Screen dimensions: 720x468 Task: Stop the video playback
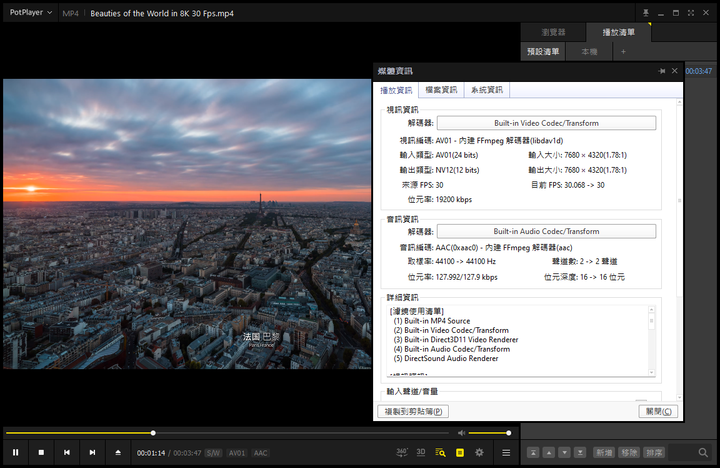point(41,452)
